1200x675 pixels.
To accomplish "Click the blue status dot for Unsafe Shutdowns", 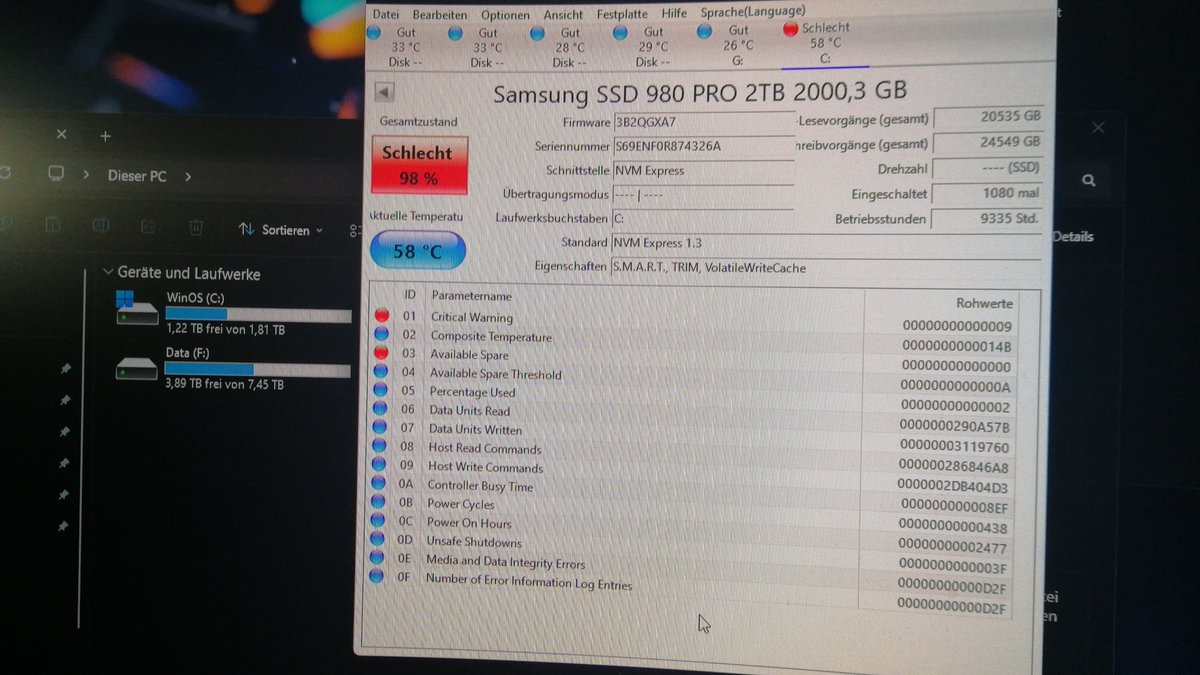I will coord(378,540).
